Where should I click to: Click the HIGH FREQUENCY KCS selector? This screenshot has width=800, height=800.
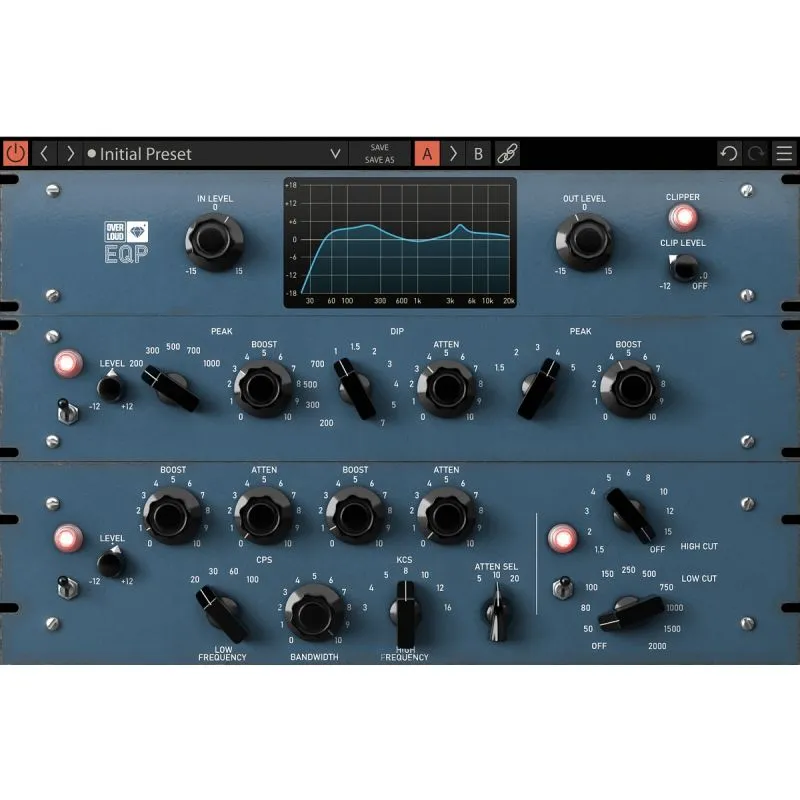click(406, 614)
